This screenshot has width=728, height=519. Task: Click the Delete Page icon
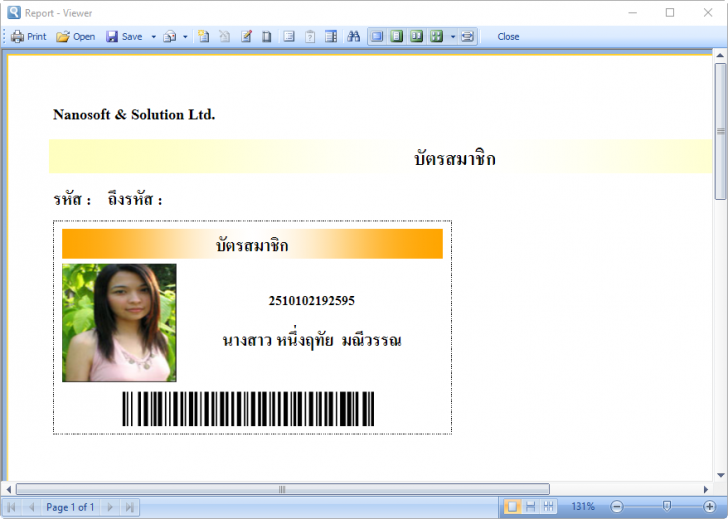coord(224,36)
